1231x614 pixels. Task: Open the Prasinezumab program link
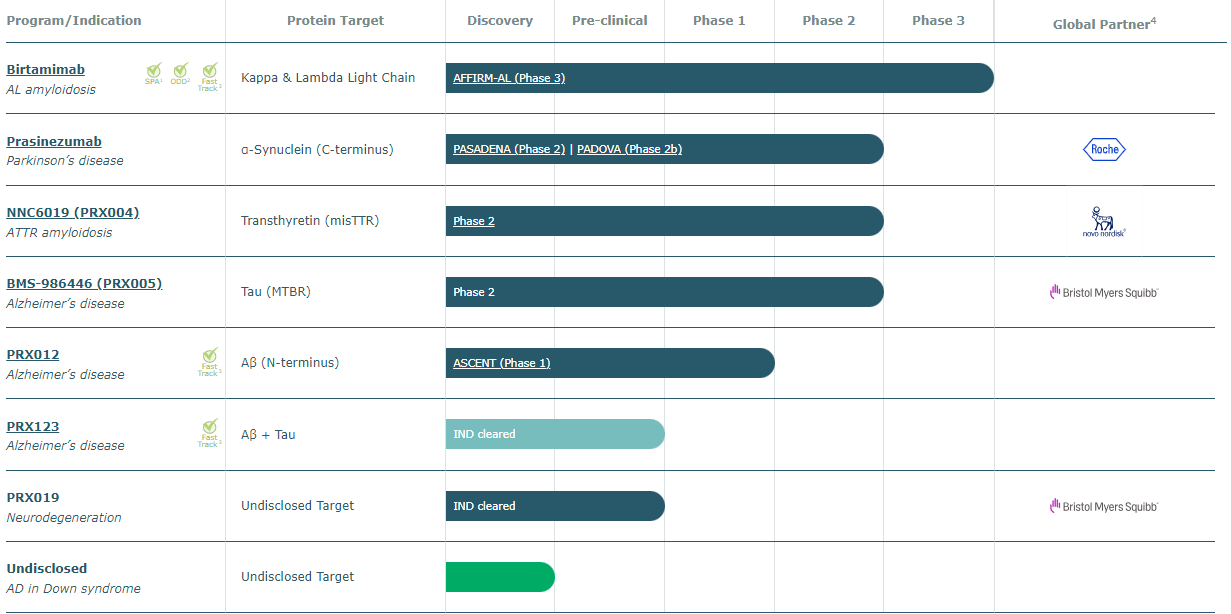click(x=54, y=142)
